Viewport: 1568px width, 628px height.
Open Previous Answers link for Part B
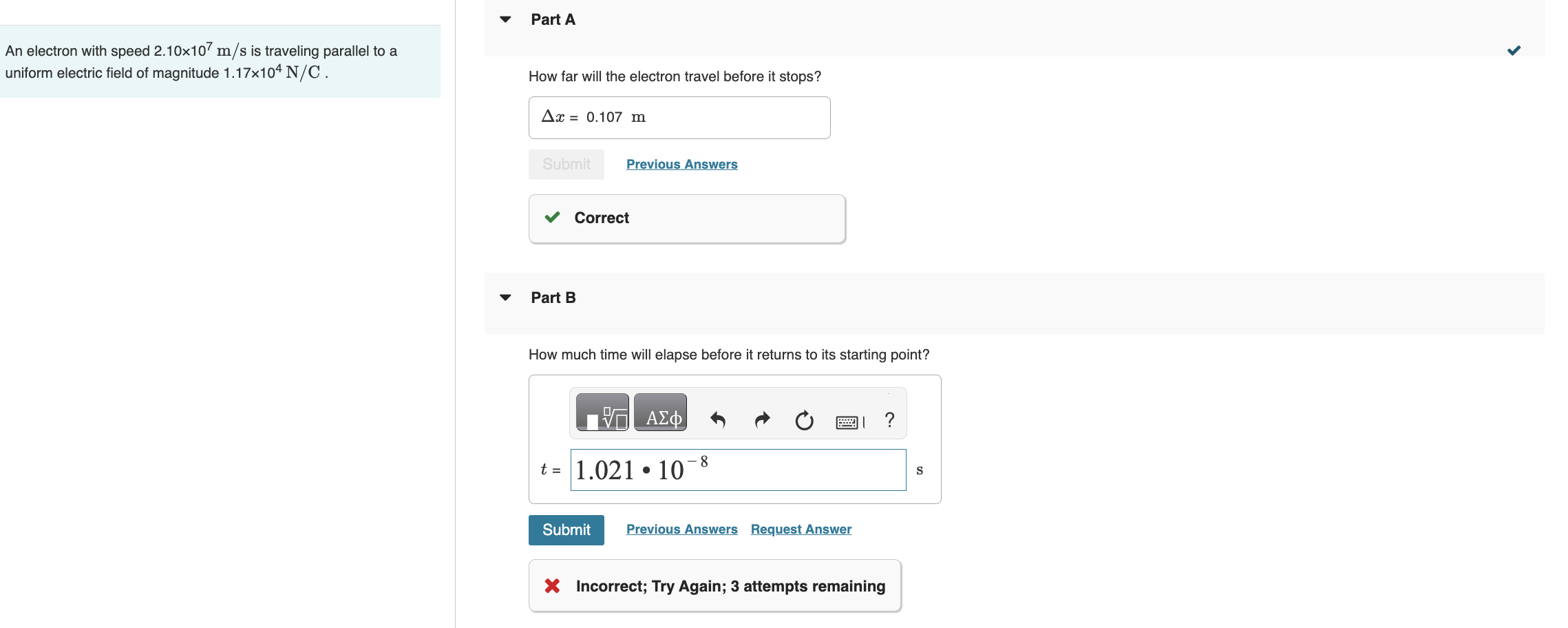[x=681, y=529]
